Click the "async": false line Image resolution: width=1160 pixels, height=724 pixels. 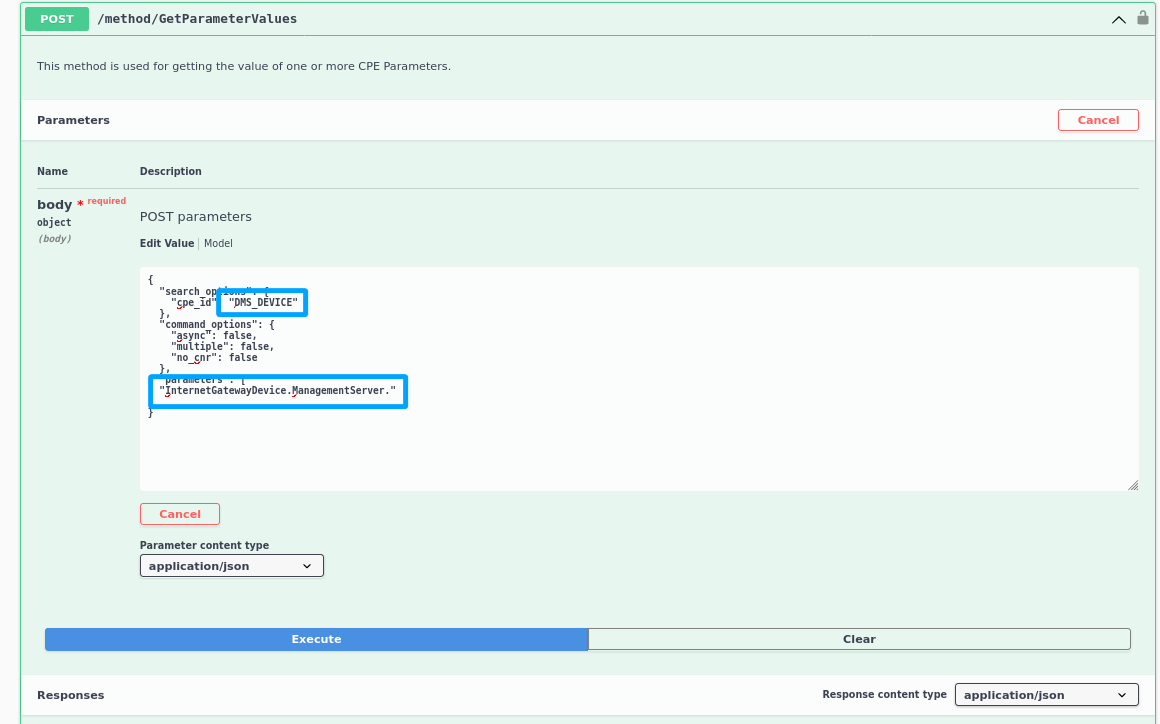[x=213, y=336]
